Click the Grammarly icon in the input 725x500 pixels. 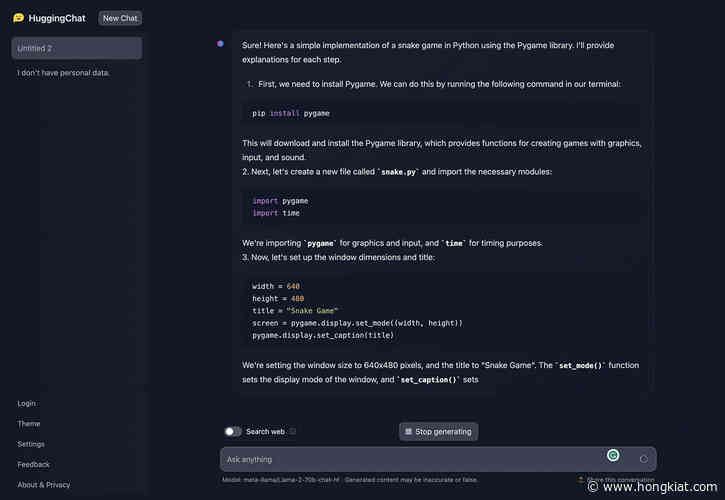[613, 456]
